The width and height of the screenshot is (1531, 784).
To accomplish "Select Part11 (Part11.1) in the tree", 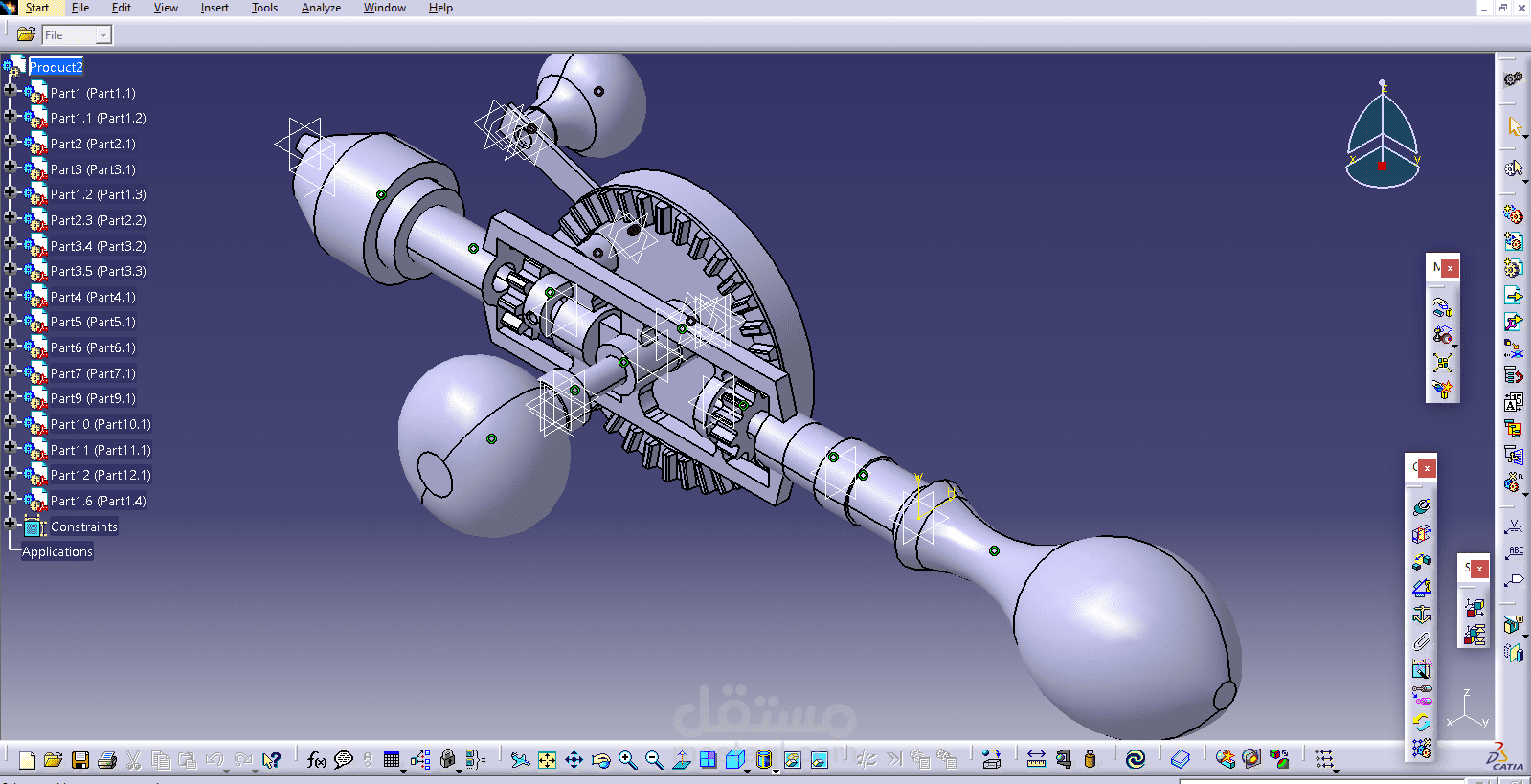I will [x=101, y=450].
